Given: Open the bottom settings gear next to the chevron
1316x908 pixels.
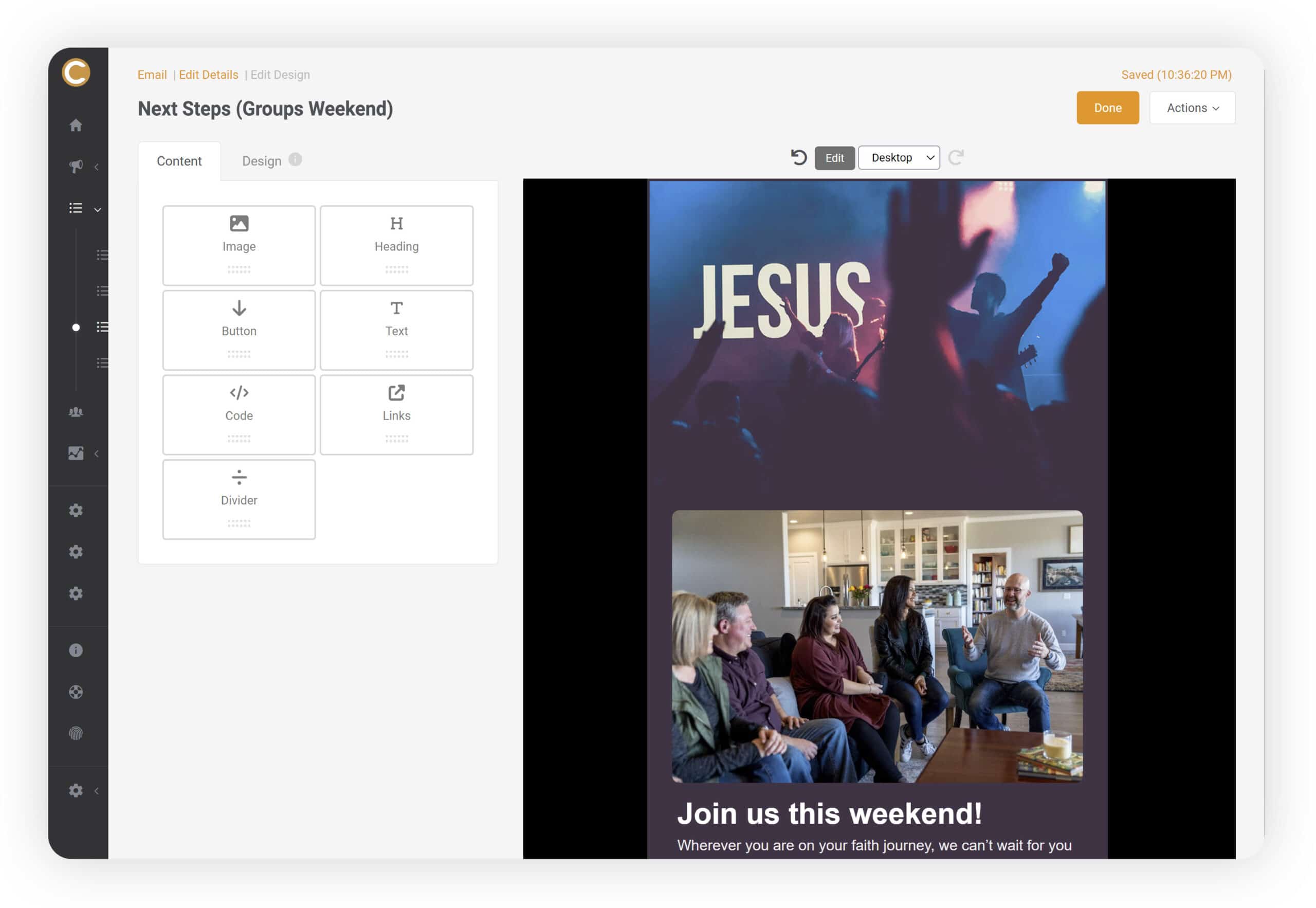Looking at the screenshot, I should (76, 792).
